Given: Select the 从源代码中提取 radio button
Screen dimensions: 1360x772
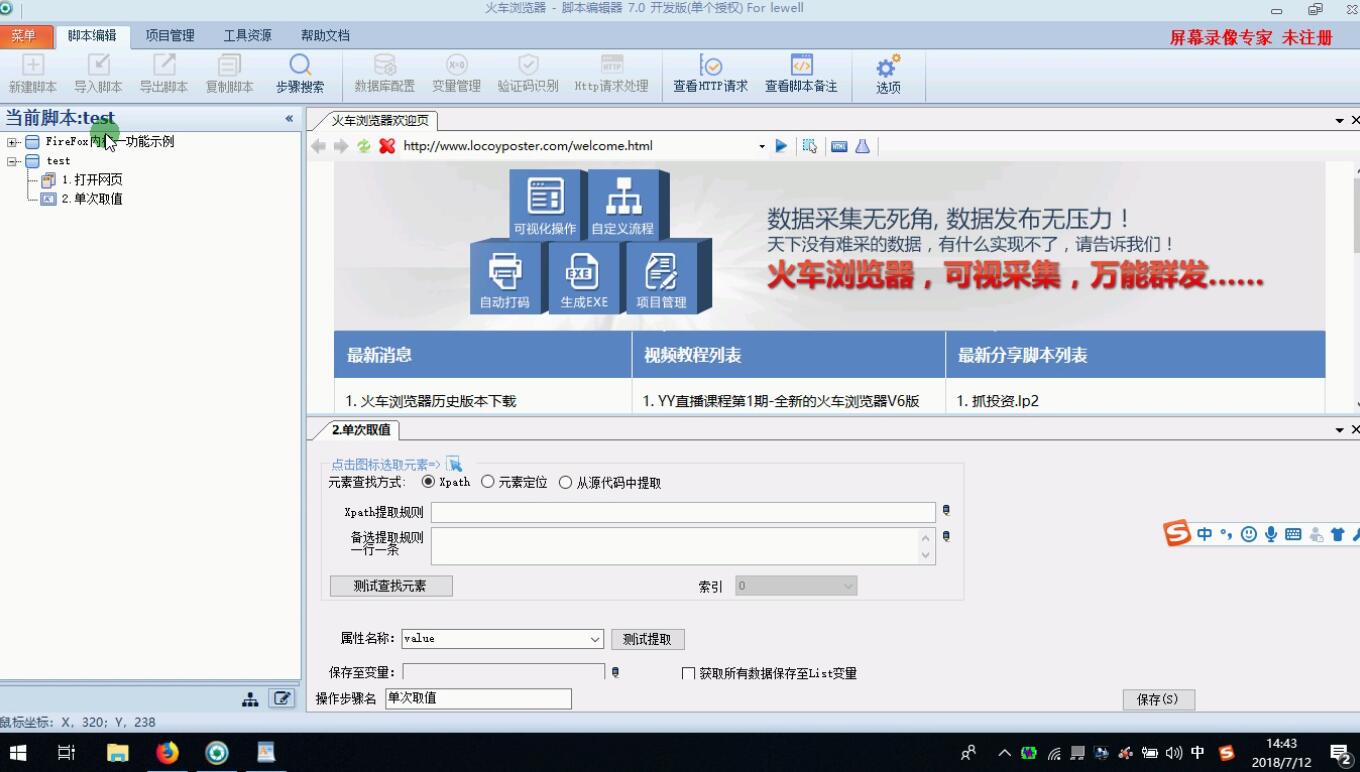Looking at the screenshot, I should pos(566,482).
